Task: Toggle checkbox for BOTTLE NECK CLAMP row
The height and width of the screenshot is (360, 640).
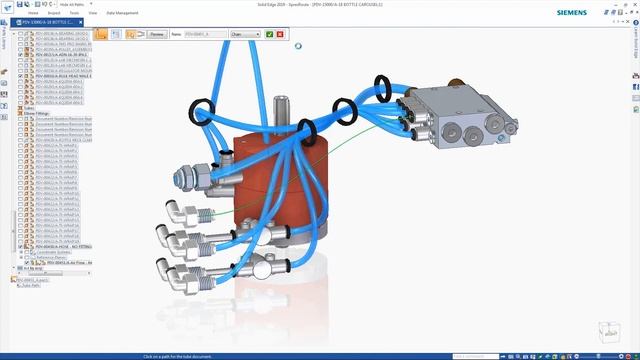Action: [20, 140]
